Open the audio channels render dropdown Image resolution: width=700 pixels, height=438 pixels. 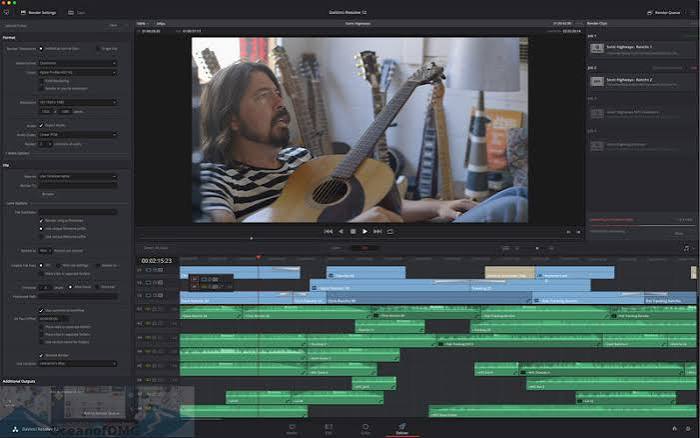point(45,144)
